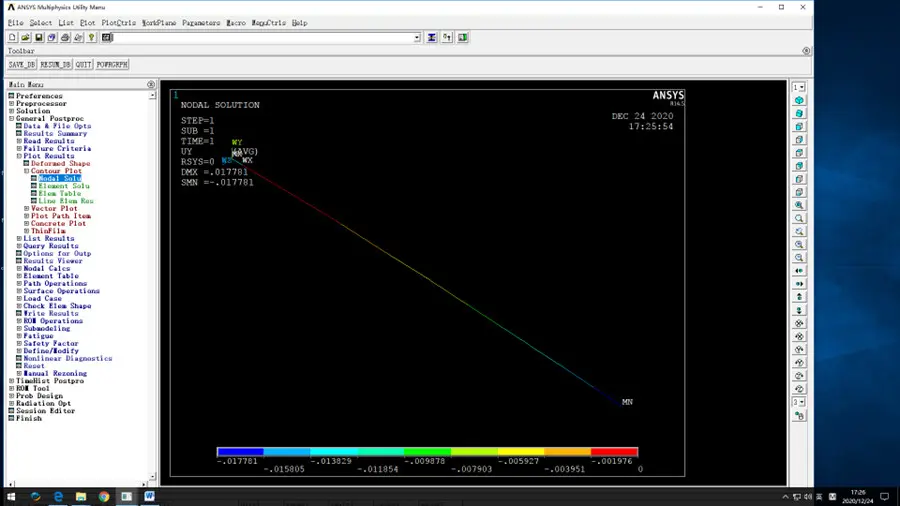This screenshot has width=900, height=506.
Task: Click the command prompt window icon
Action: click(107, 37)
